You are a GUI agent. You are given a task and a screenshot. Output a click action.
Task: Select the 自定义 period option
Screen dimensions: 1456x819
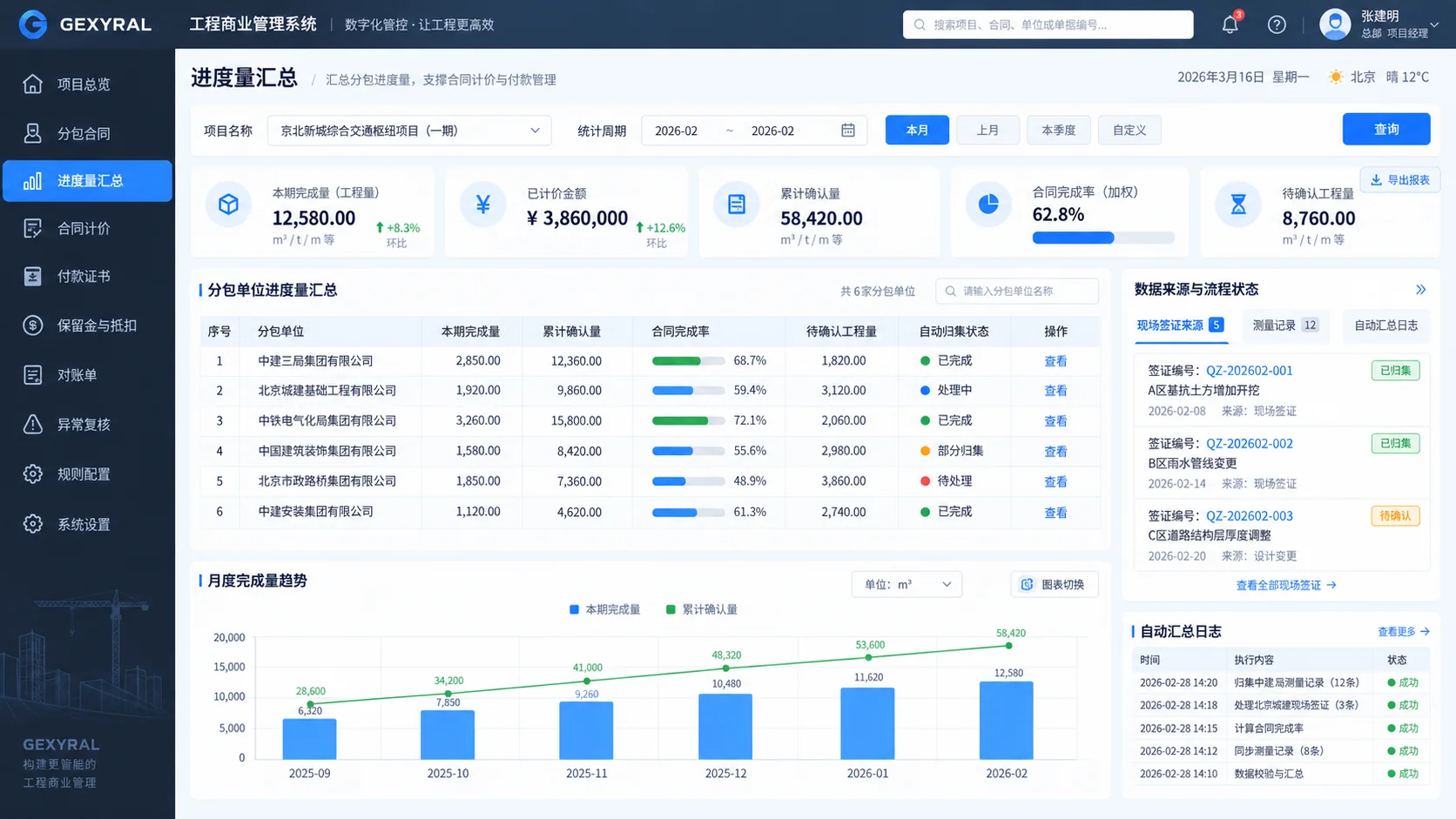[1129, 130]
